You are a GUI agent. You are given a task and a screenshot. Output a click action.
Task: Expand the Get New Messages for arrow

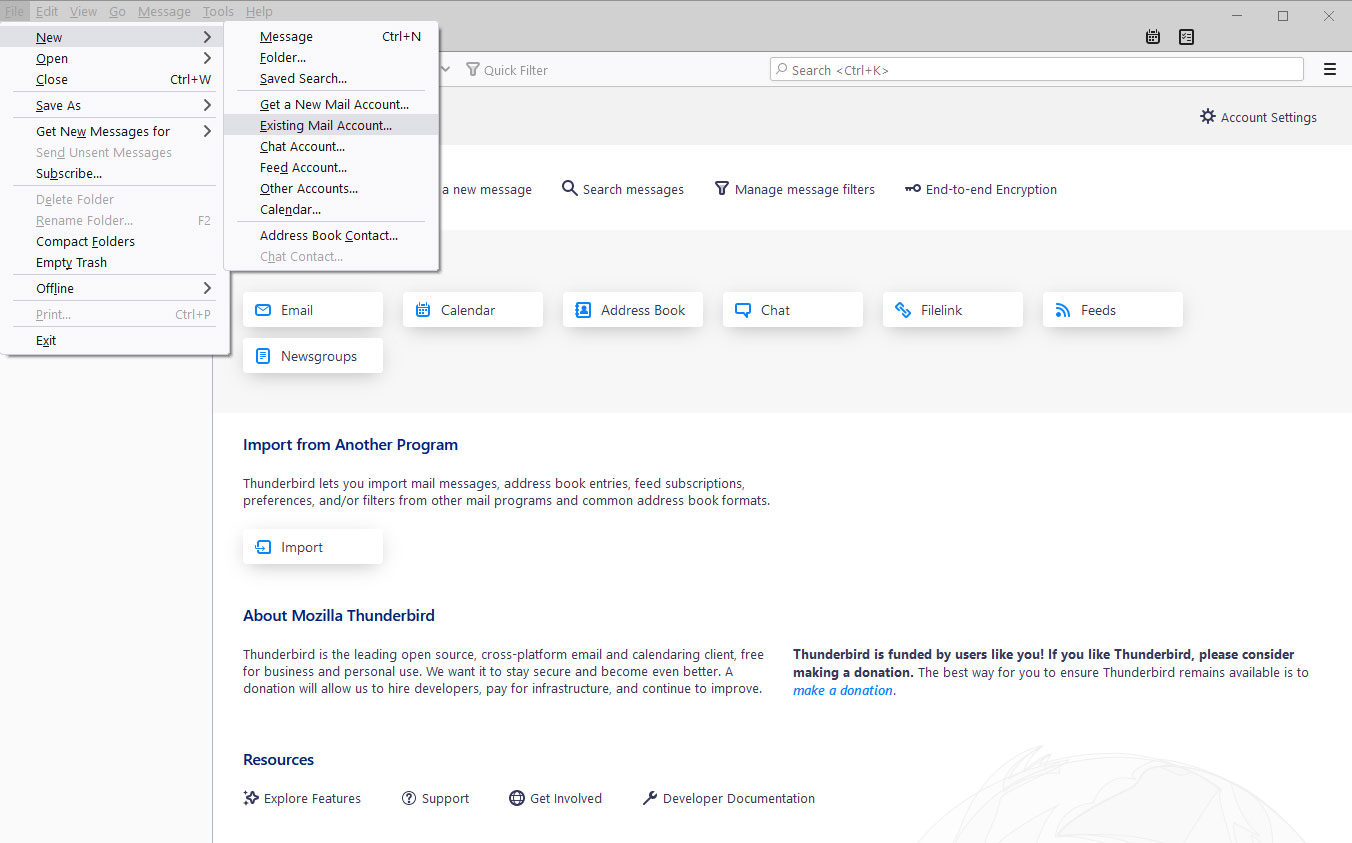207,131
